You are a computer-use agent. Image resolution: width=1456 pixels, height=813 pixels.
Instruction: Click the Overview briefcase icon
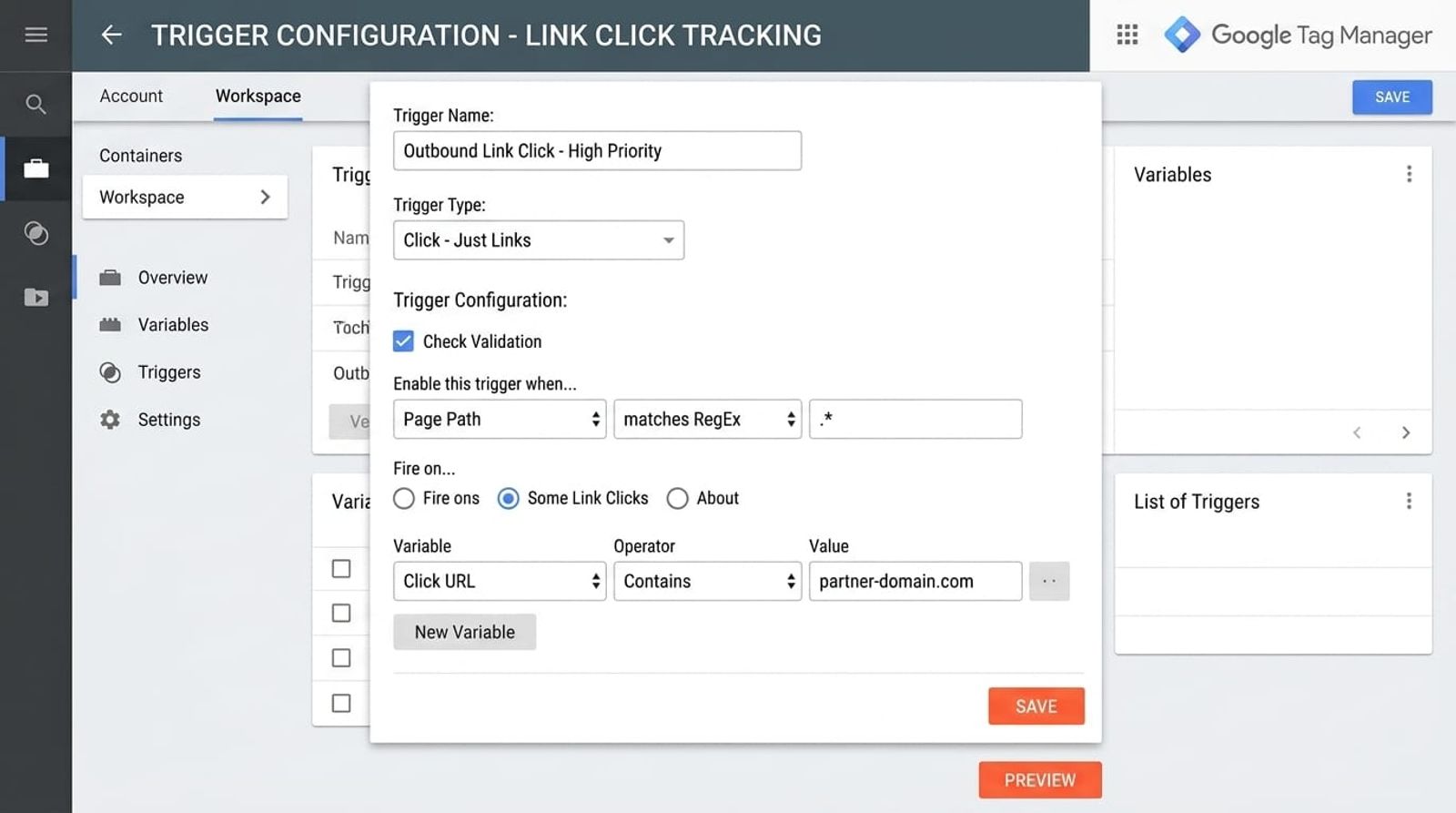[x=110, y=278]
